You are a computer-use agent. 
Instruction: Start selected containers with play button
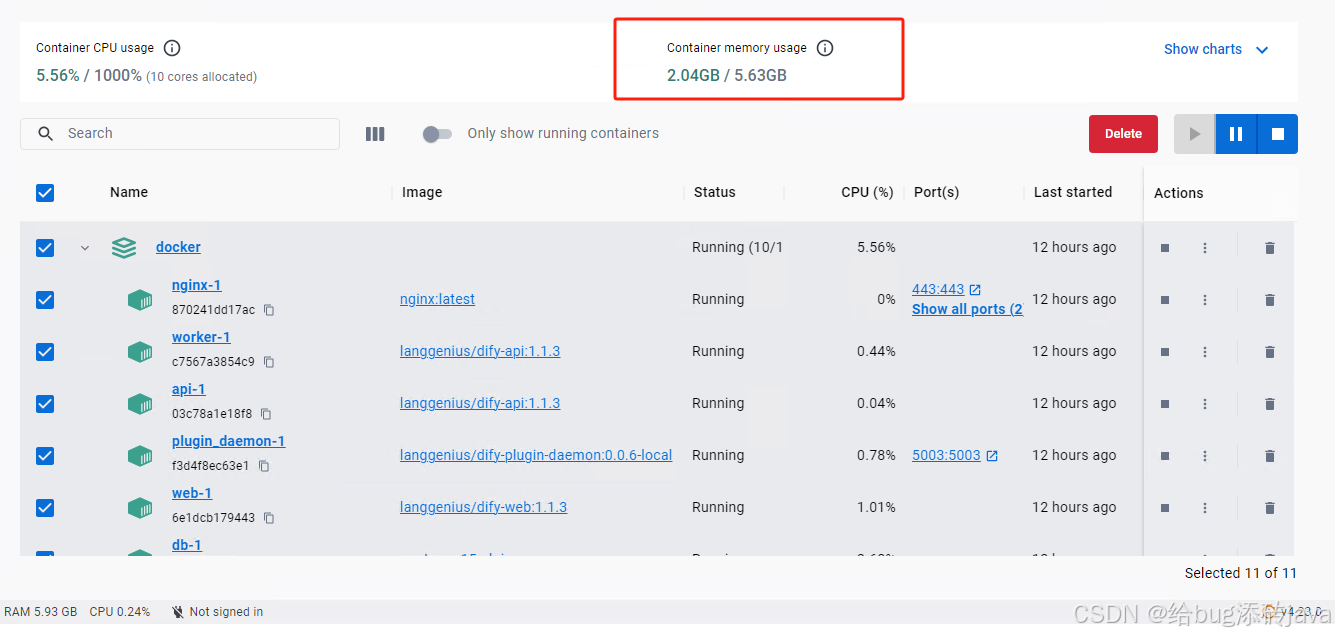point(1194,134)
